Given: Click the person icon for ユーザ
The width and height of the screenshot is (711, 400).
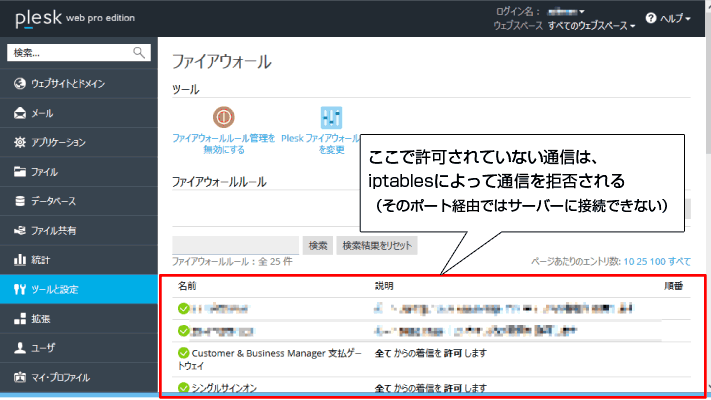Looking at the screenshot, I should [x=19, y=348].
